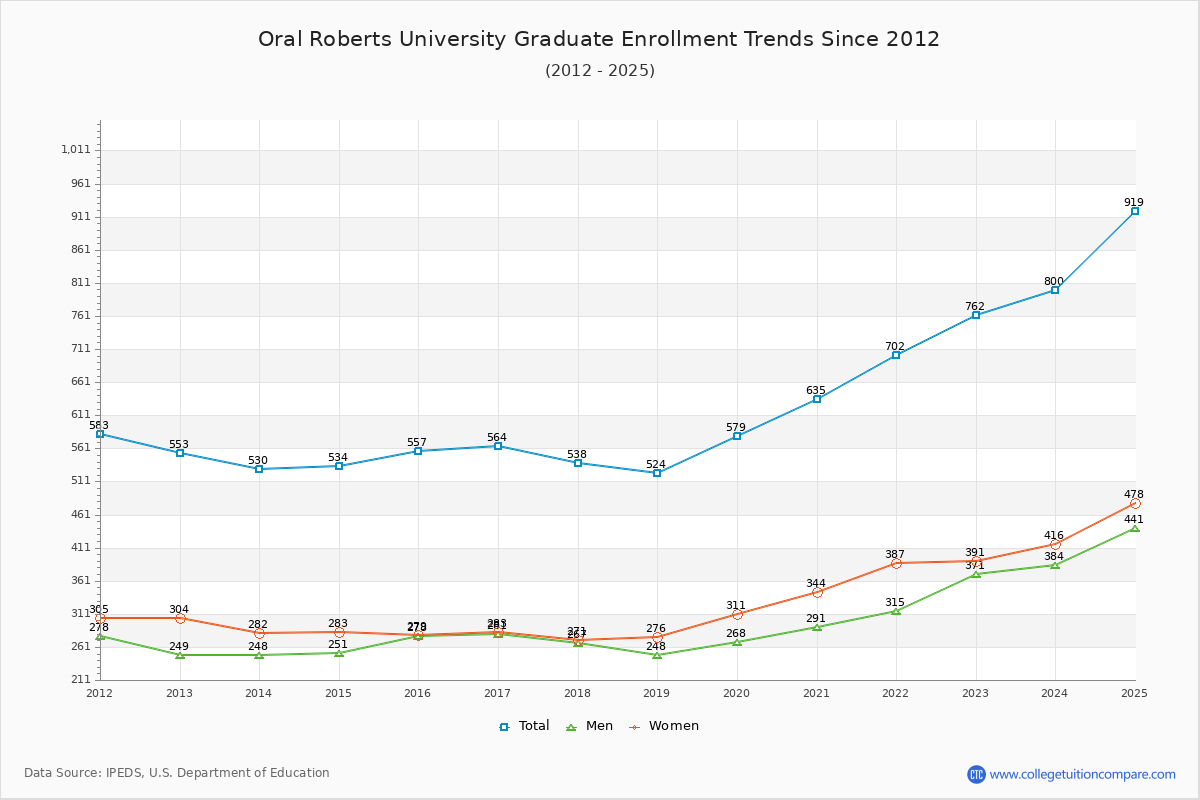Image resolution: width=1200 pixels, height=800 pixels.
Task: Select the 2022 Total data point 702
Action: coord(896,355)
